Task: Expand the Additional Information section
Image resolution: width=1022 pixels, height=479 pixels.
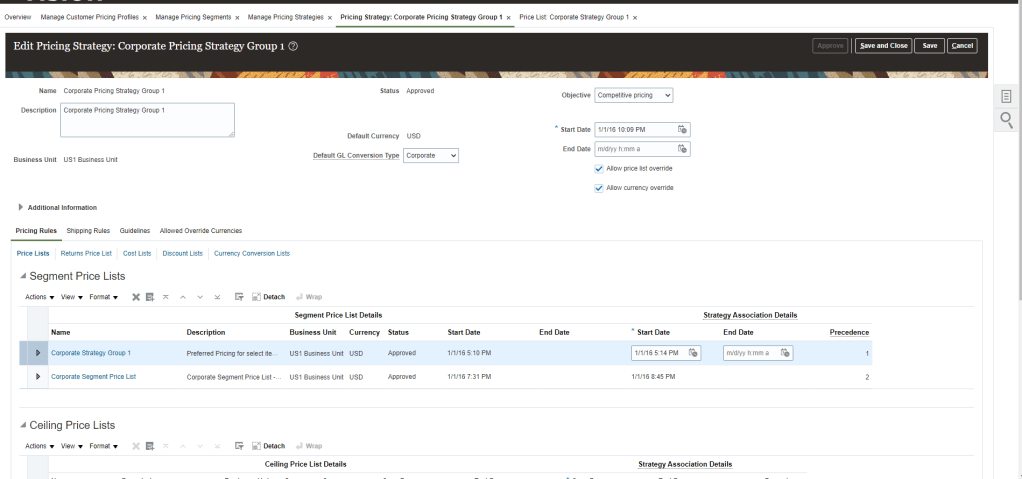Action: [21, 208]
